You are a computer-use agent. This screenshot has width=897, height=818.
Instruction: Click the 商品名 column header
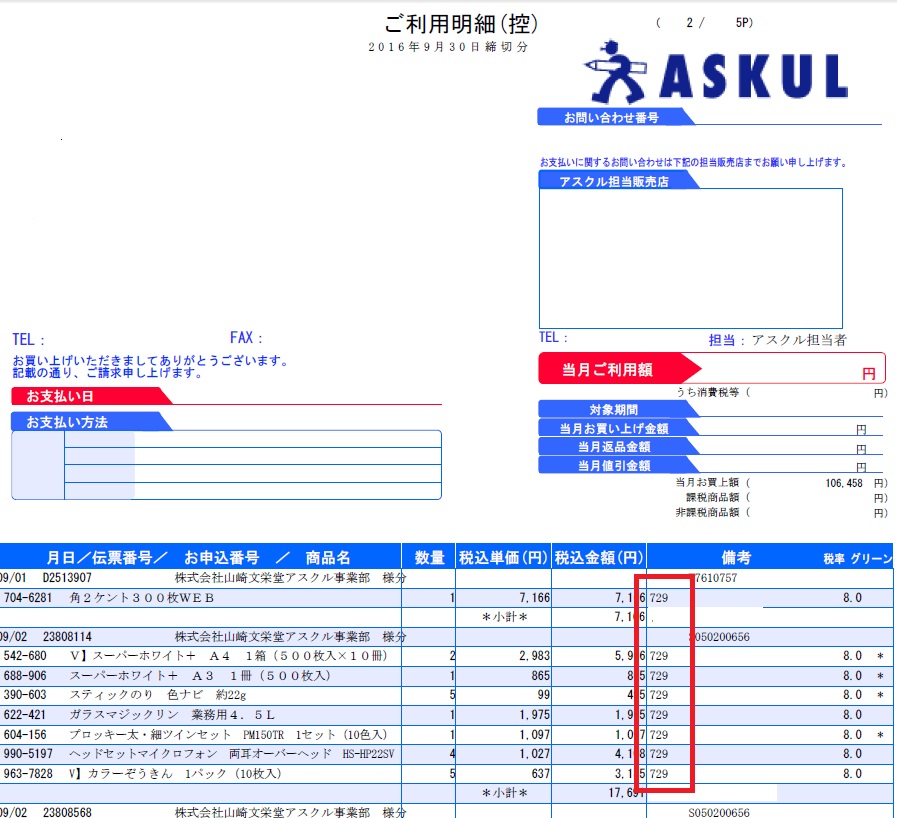tap(327, 557)
